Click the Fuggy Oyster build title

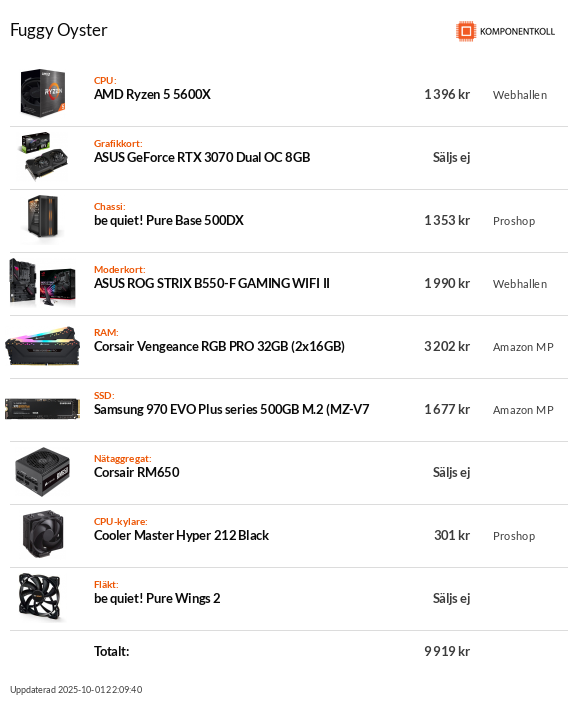pos(59,30)
